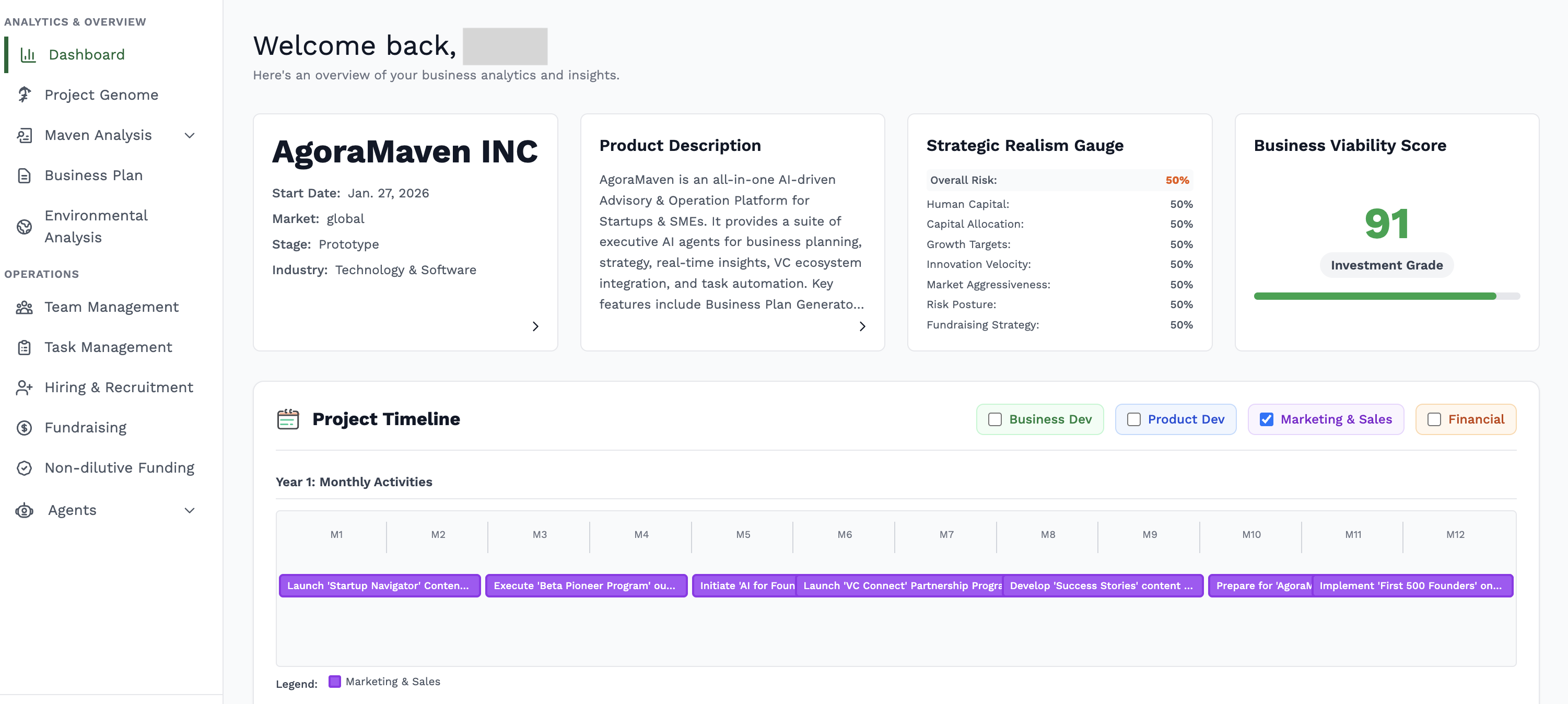Click the Business Plan document icon

[25, 176]
